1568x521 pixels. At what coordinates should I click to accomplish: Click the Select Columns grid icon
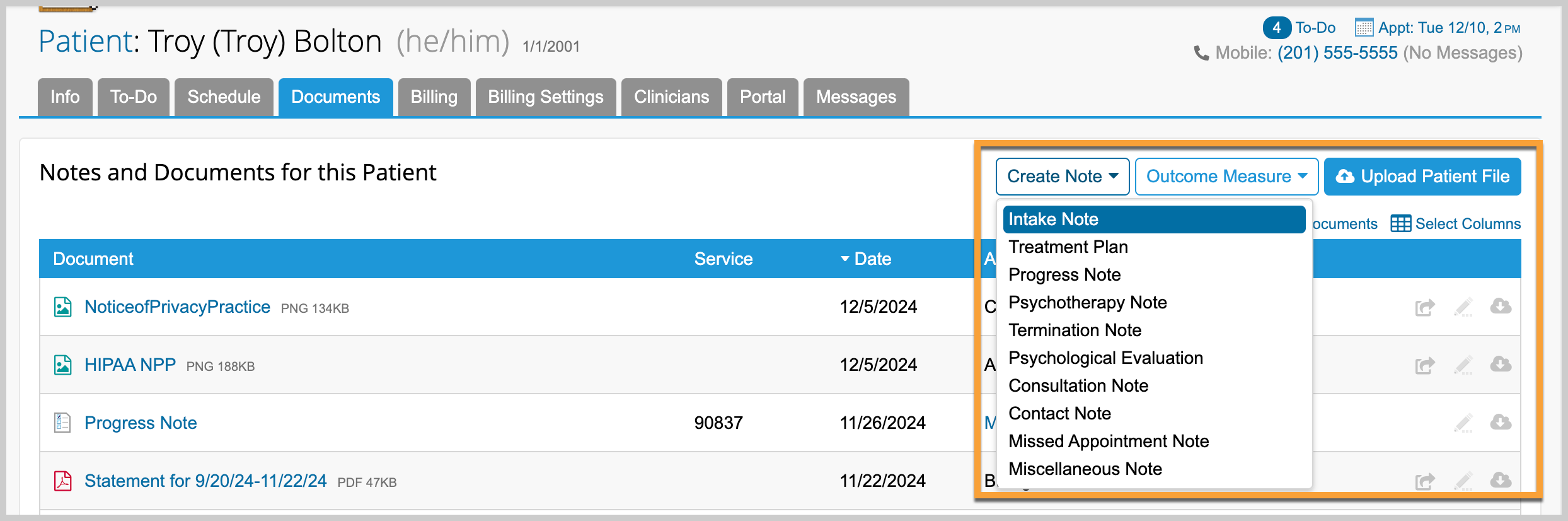point(1400,224)
